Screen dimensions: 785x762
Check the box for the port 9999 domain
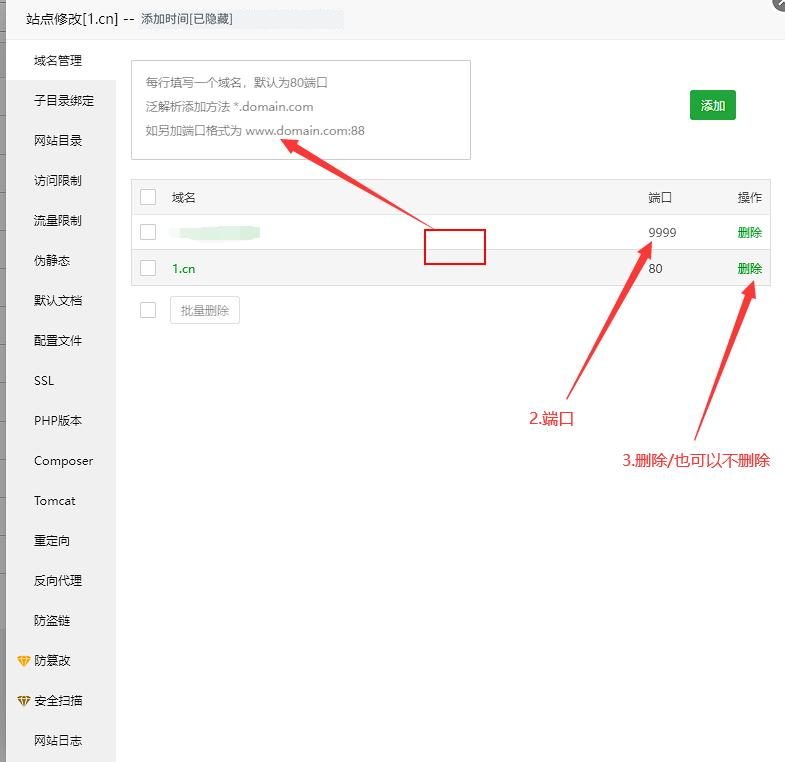[x=148, y=232]
